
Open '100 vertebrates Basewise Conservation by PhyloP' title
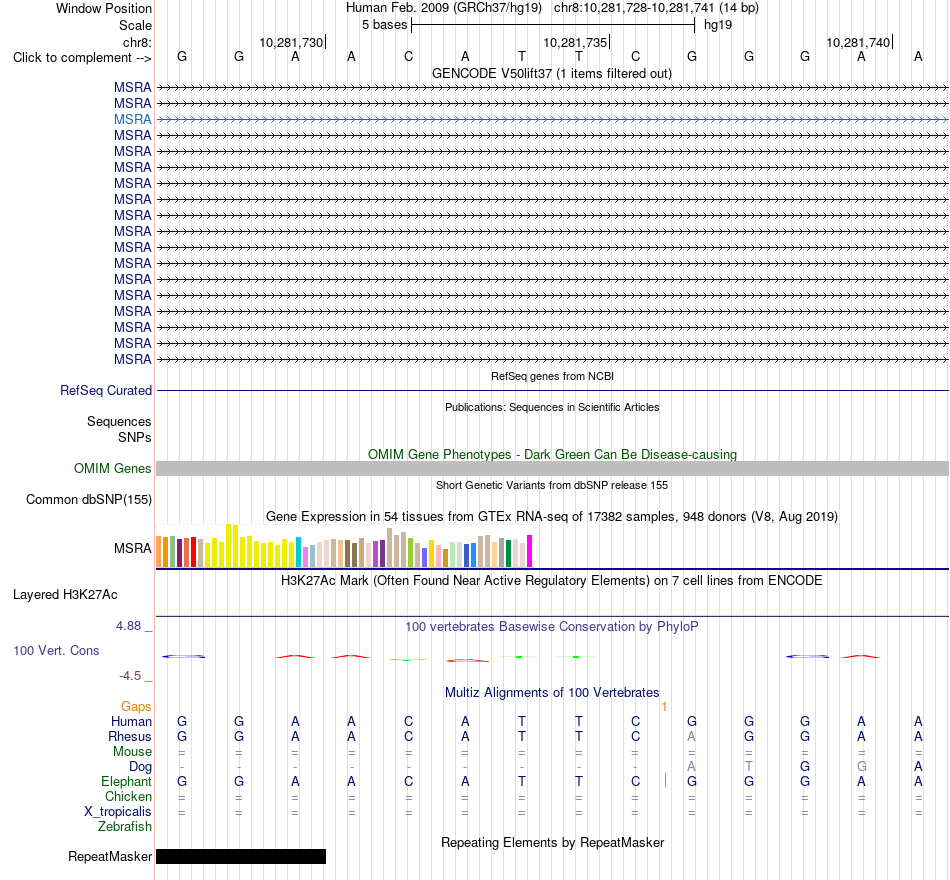tap(552, 627)
